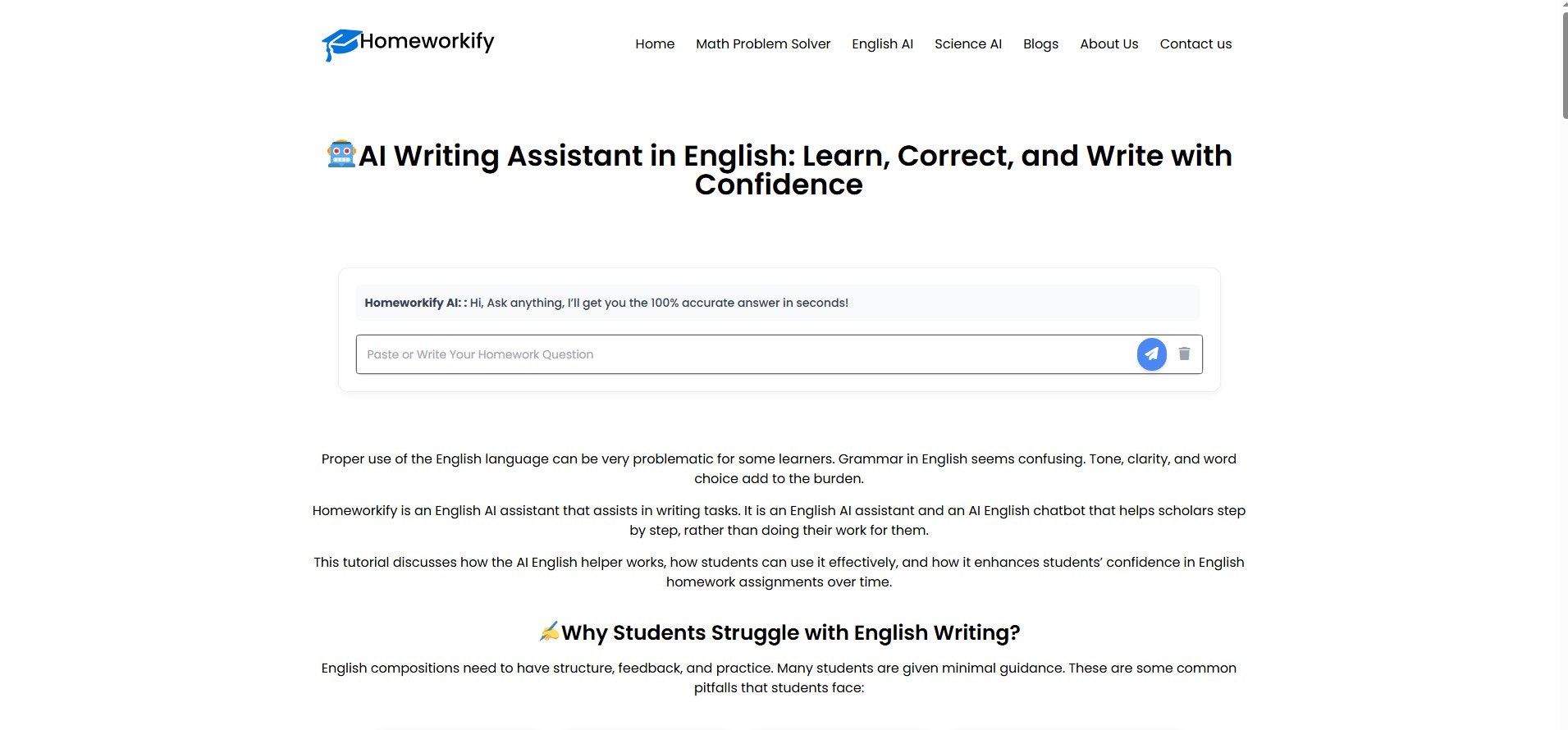
Task: Click the AI Writing Assistant in English heading
Action: (x=779, y=170)
